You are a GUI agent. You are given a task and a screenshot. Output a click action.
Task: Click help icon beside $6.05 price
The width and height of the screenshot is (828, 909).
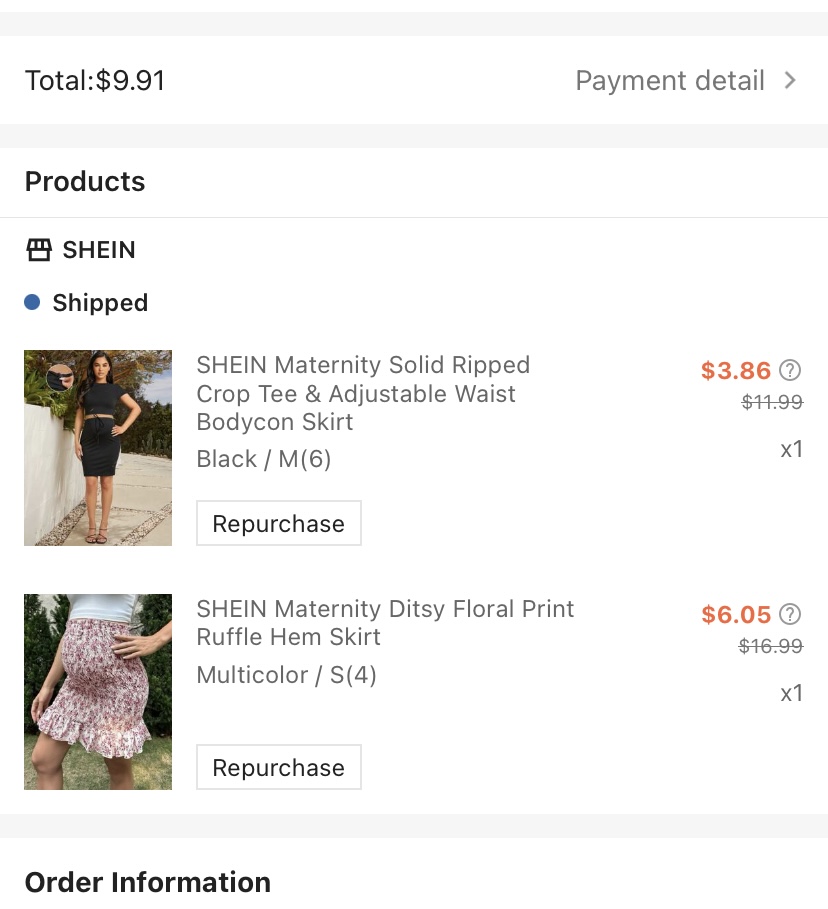tap(790, 614)
